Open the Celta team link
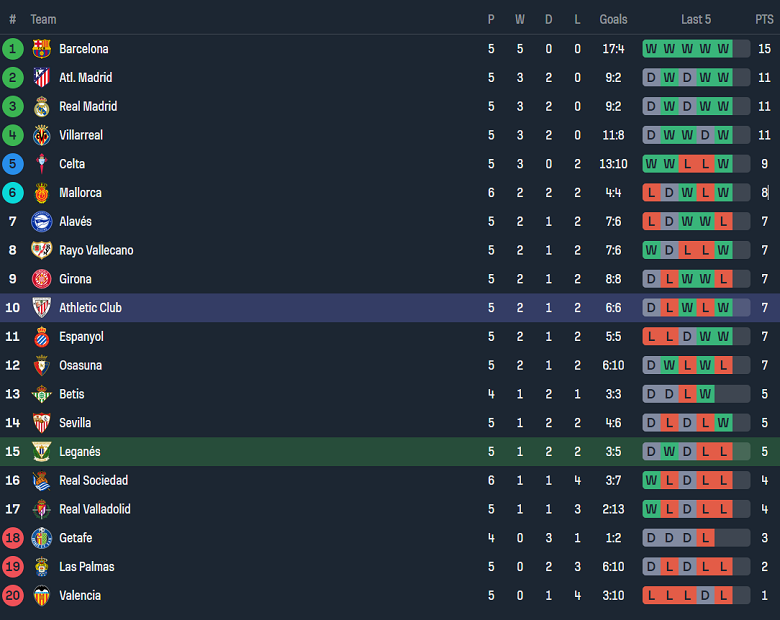This screenshot has width=780, height=620. point(72,164)
